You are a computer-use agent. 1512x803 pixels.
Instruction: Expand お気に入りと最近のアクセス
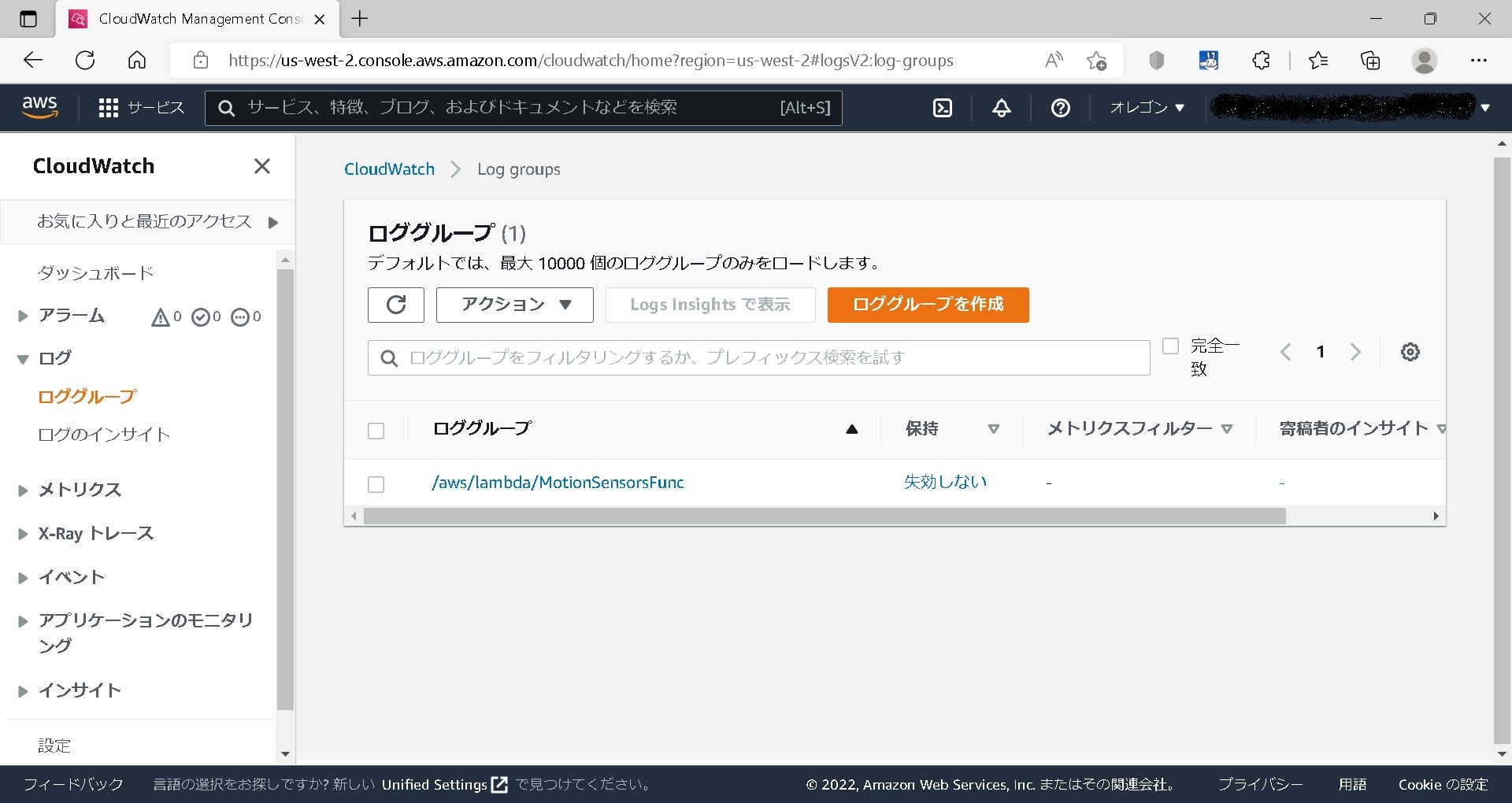tap(273, 222)
